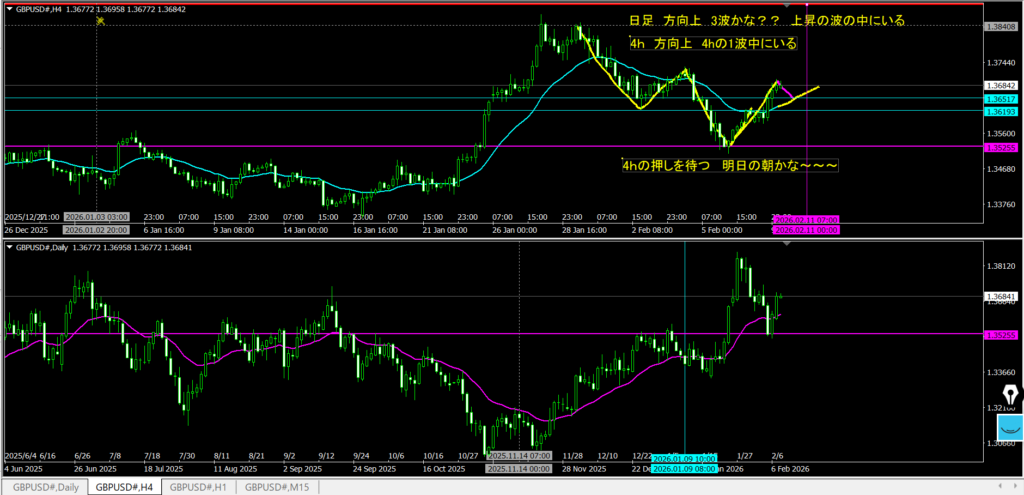Select the GBPUSD#,H4 tab
This screenshot has height=495, width=1024.
tap(123, 486)
